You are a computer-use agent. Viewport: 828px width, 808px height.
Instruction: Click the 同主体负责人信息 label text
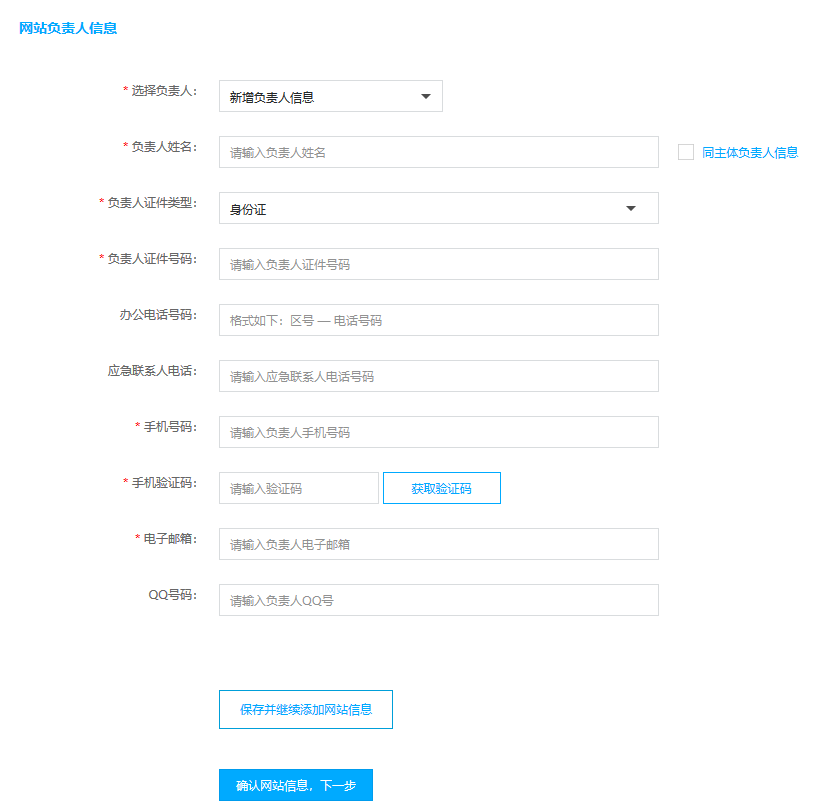750,151
